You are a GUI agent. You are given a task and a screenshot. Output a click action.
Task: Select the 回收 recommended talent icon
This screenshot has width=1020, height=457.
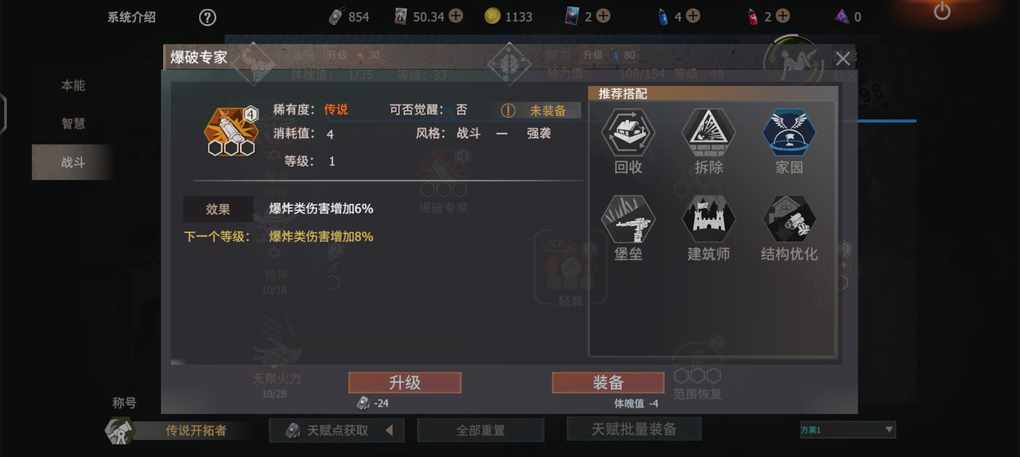tap(628, 133)
